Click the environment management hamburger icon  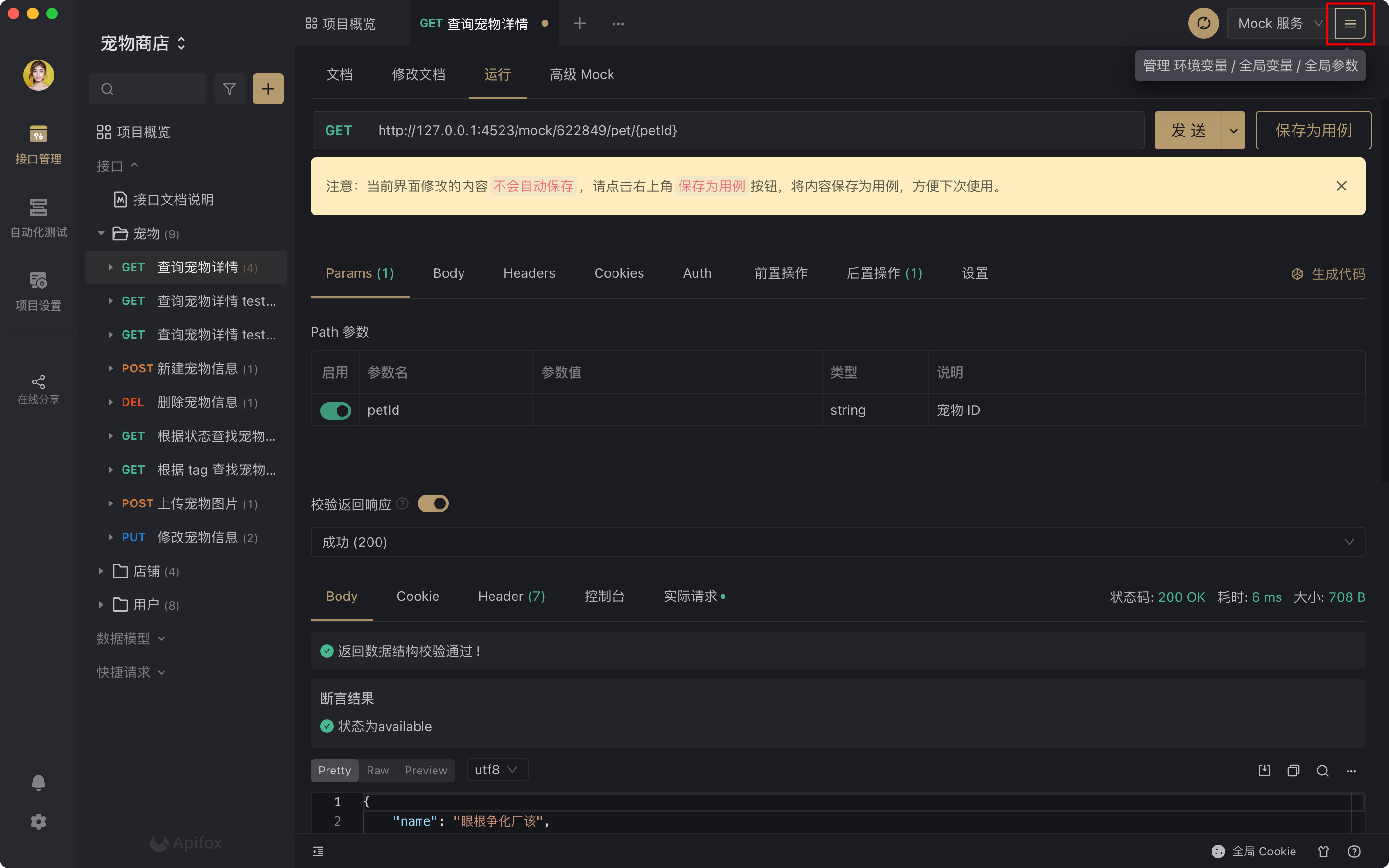coord(1349,24)
